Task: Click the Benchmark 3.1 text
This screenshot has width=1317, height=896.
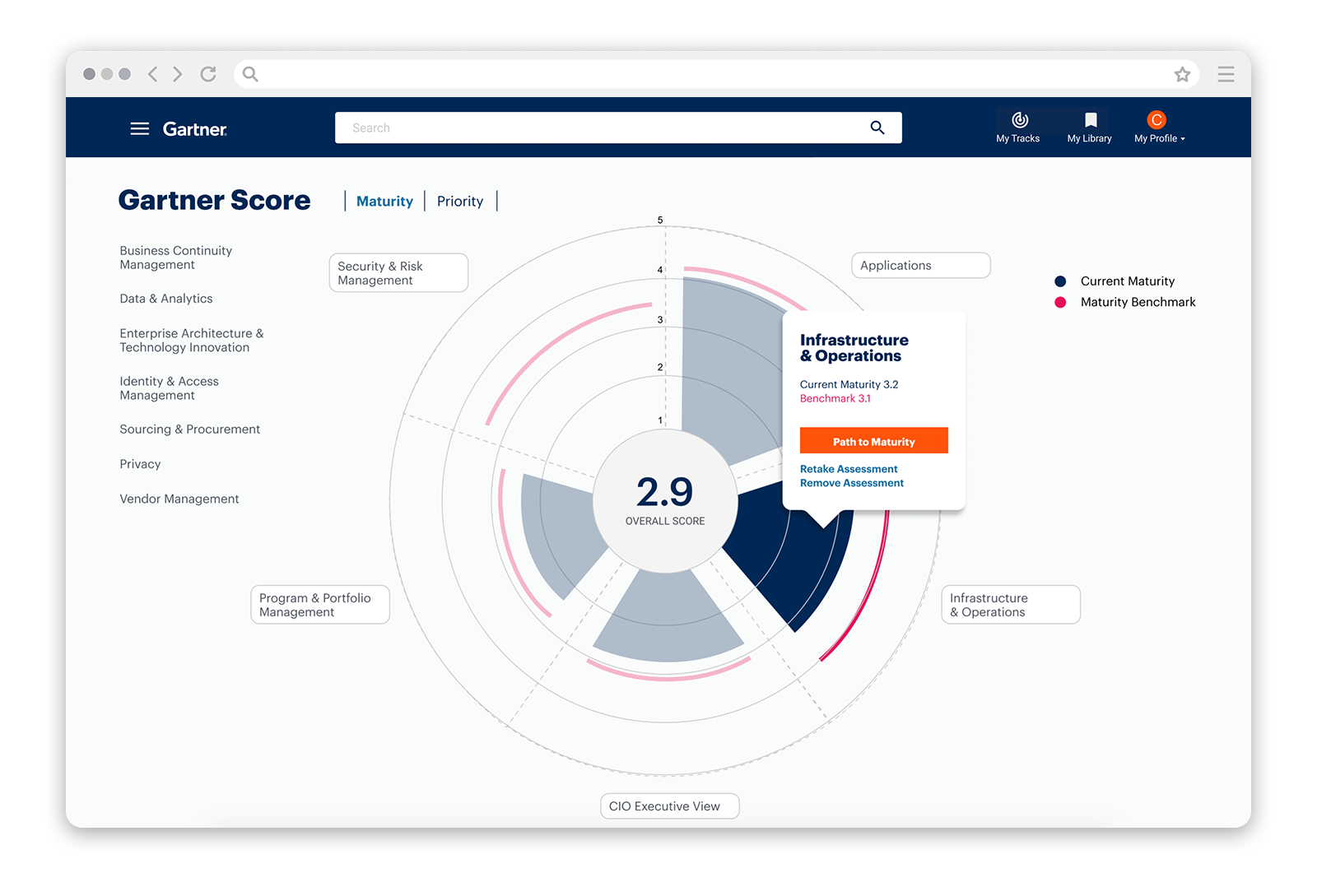Action: [x=835, y=398]
